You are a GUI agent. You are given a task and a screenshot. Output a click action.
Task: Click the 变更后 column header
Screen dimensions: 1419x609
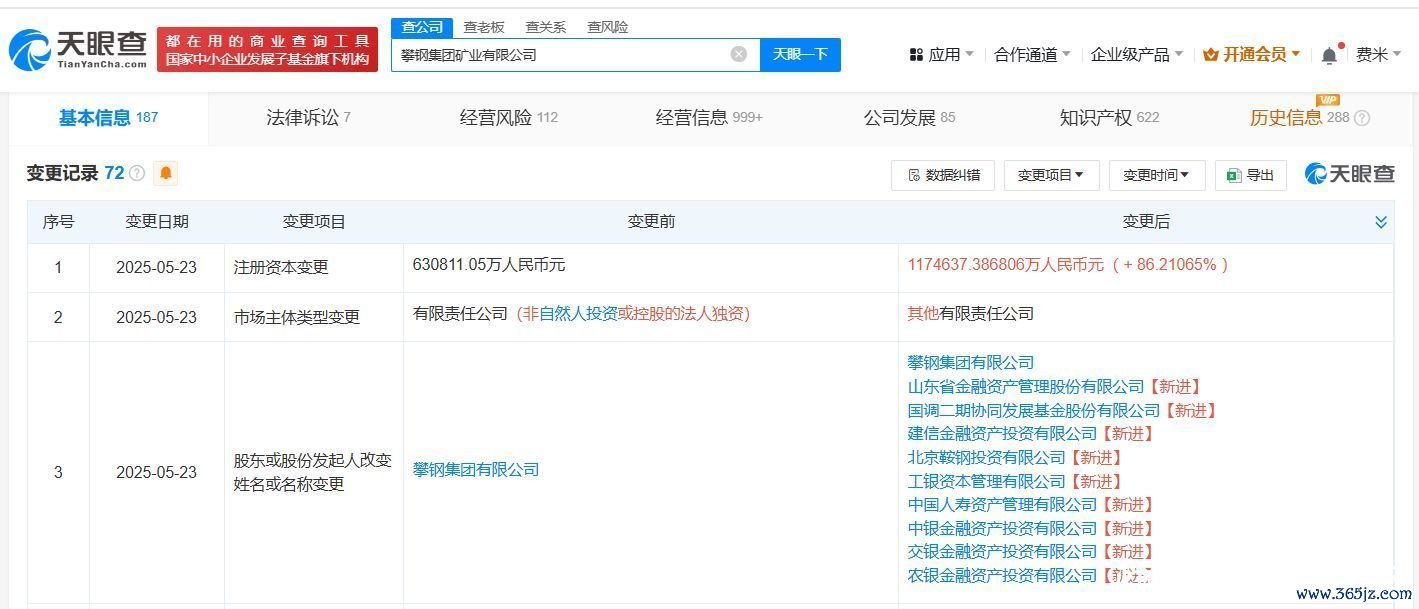click(x=1146, y=222)
